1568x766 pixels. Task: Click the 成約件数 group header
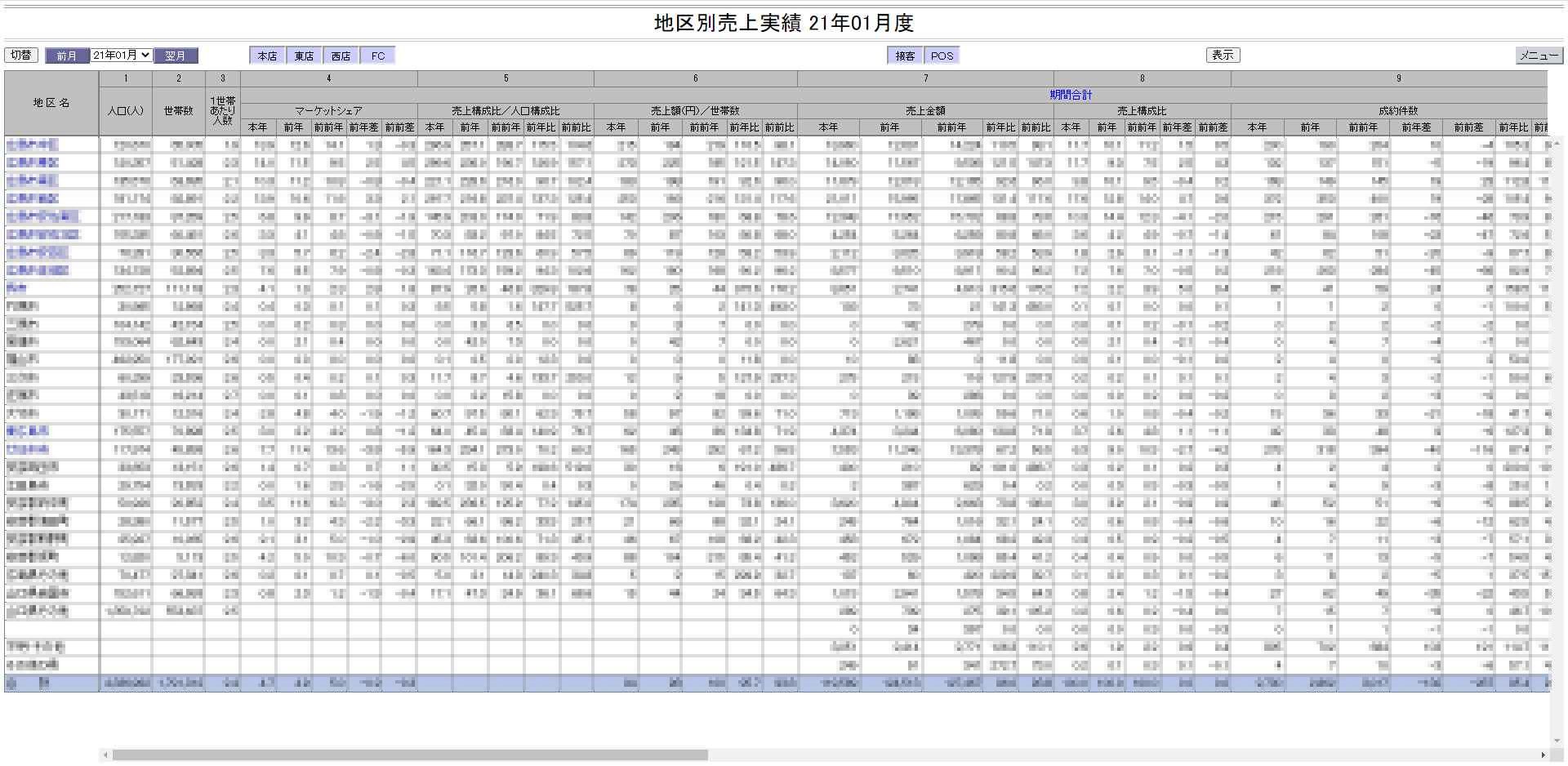coord(1397,111)
